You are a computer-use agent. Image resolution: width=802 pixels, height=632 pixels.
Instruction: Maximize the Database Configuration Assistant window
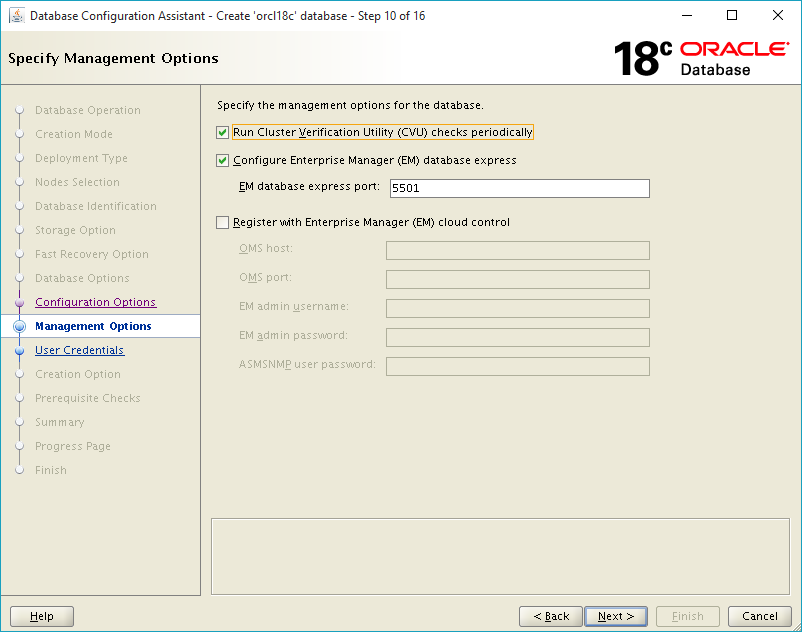click(732, 15)
